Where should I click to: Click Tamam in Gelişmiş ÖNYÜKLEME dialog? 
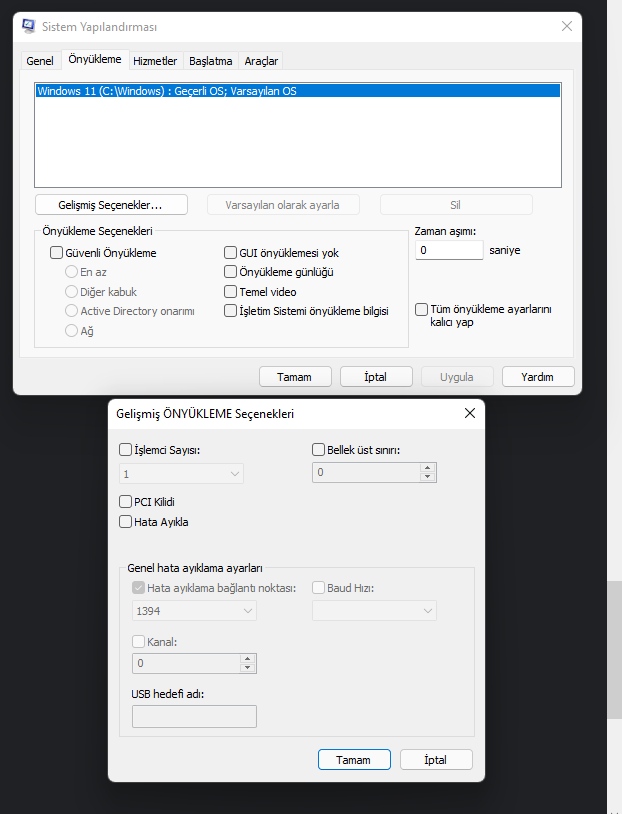(354, 759)
